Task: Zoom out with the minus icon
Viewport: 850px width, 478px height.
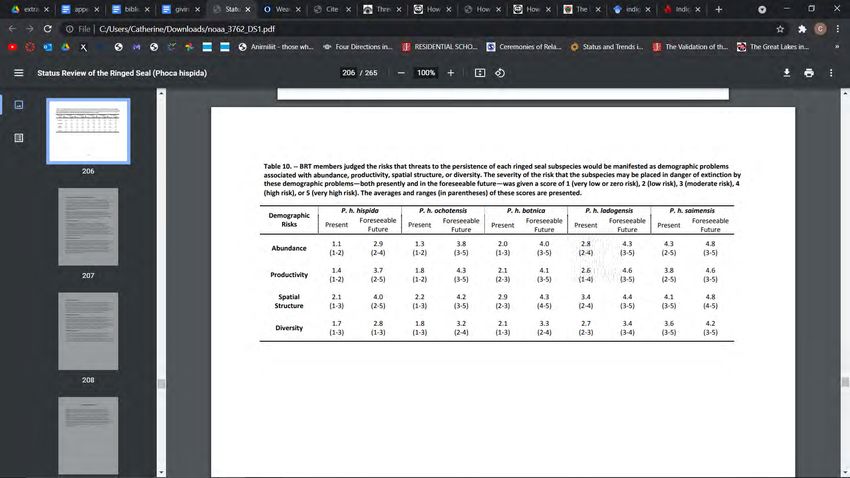Action: [401, 73]
